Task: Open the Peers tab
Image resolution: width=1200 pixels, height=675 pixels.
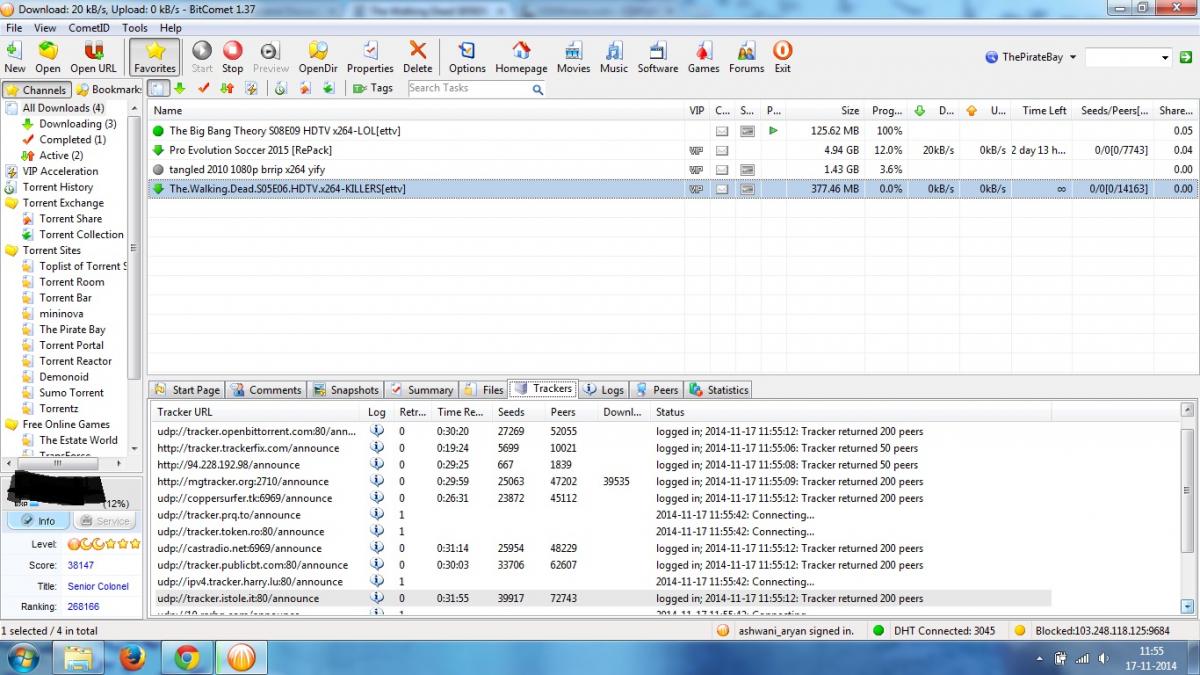Action: coord(656,390)
